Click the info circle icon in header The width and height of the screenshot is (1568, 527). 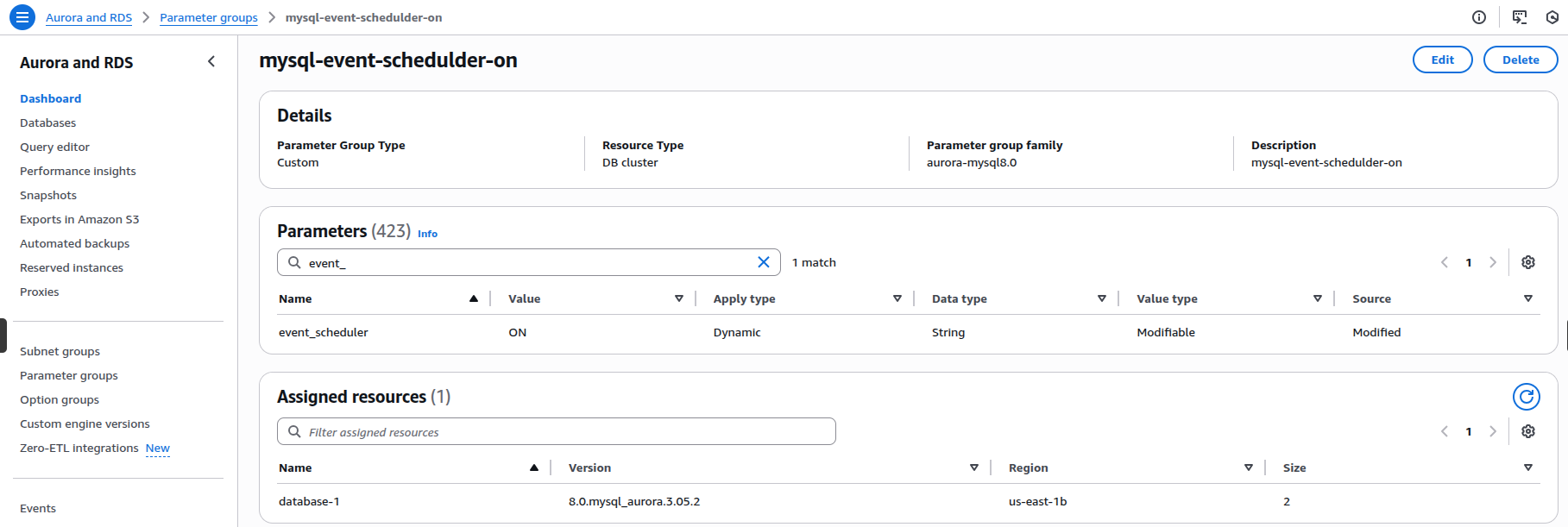(1478, 17)
